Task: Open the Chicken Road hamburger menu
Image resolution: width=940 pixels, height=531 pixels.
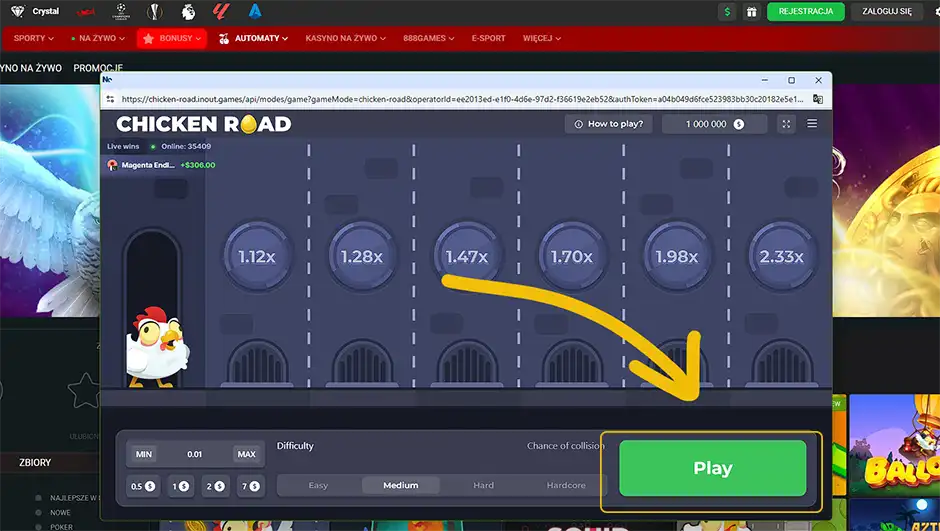Action: click(812, 123)
